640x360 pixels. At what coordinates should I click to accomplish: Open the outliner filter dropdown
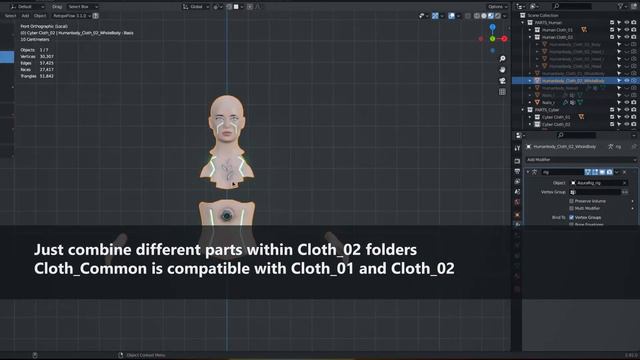tap(622, 7)
